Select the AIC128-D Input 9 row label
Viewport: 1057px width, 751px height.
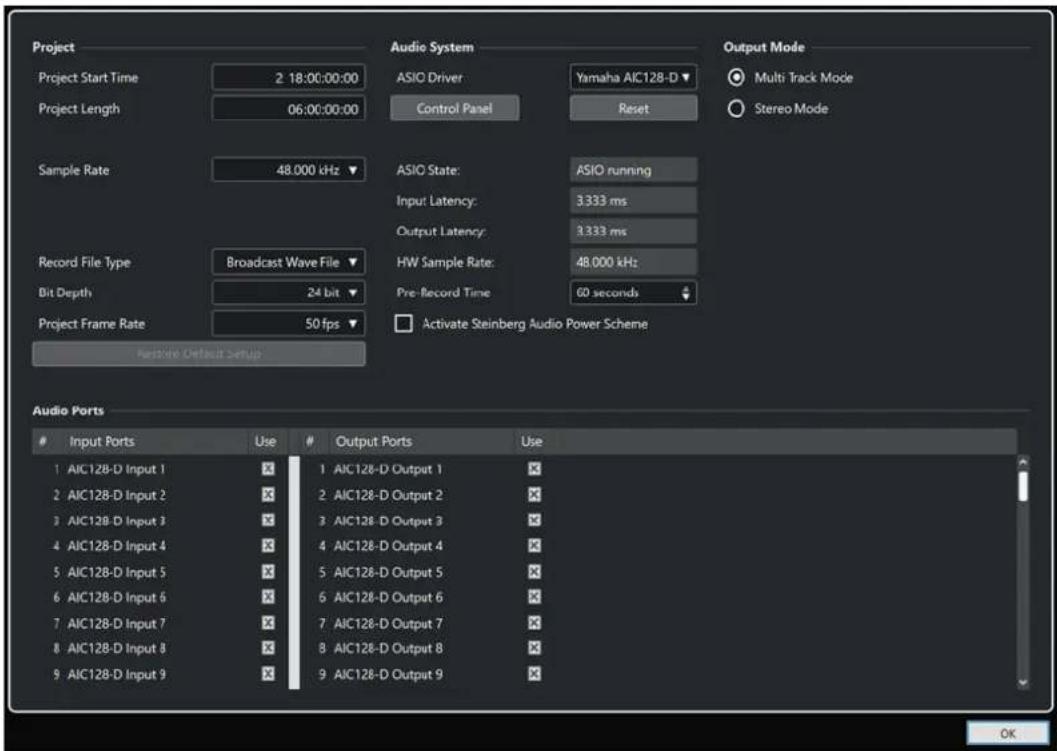tap(116, 674)
